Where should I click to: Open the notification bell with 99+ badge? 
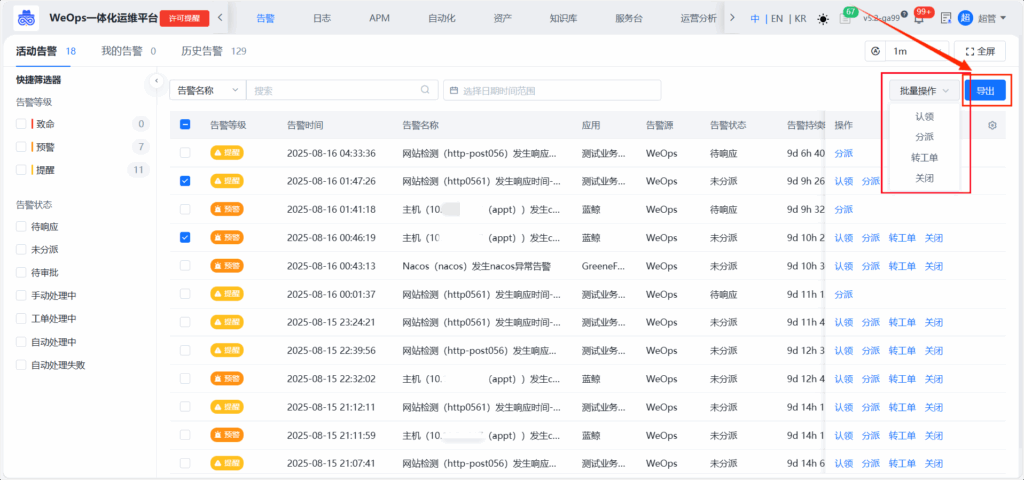coord(918,18)
